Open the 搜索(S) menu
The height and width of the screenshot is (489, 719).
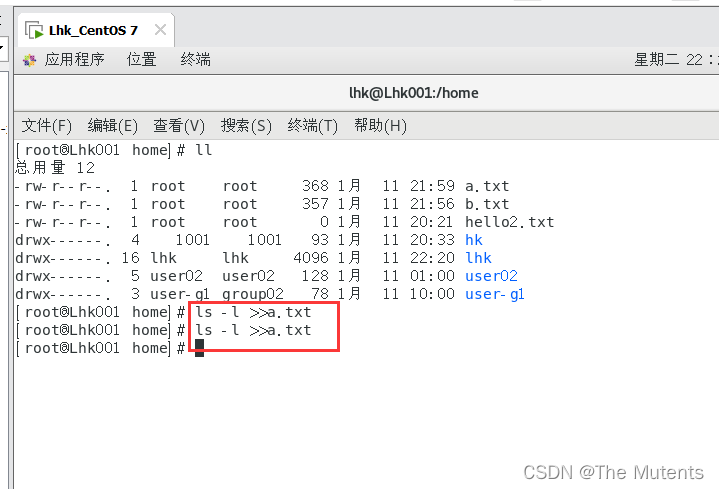(x=246, y=125)
